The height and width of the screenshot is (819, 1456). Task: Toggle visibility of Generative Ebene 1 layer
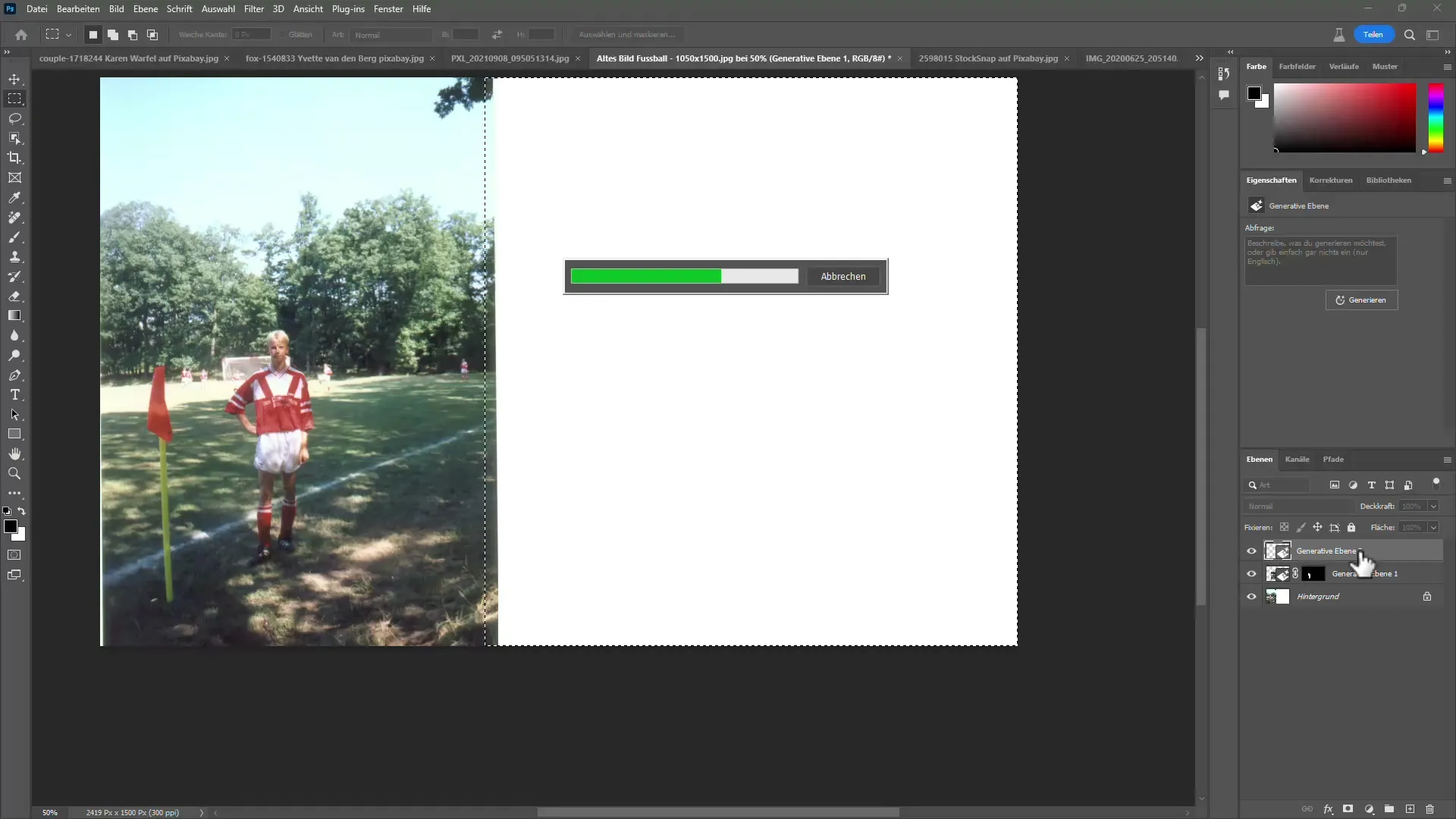(x=1251, y=573)
